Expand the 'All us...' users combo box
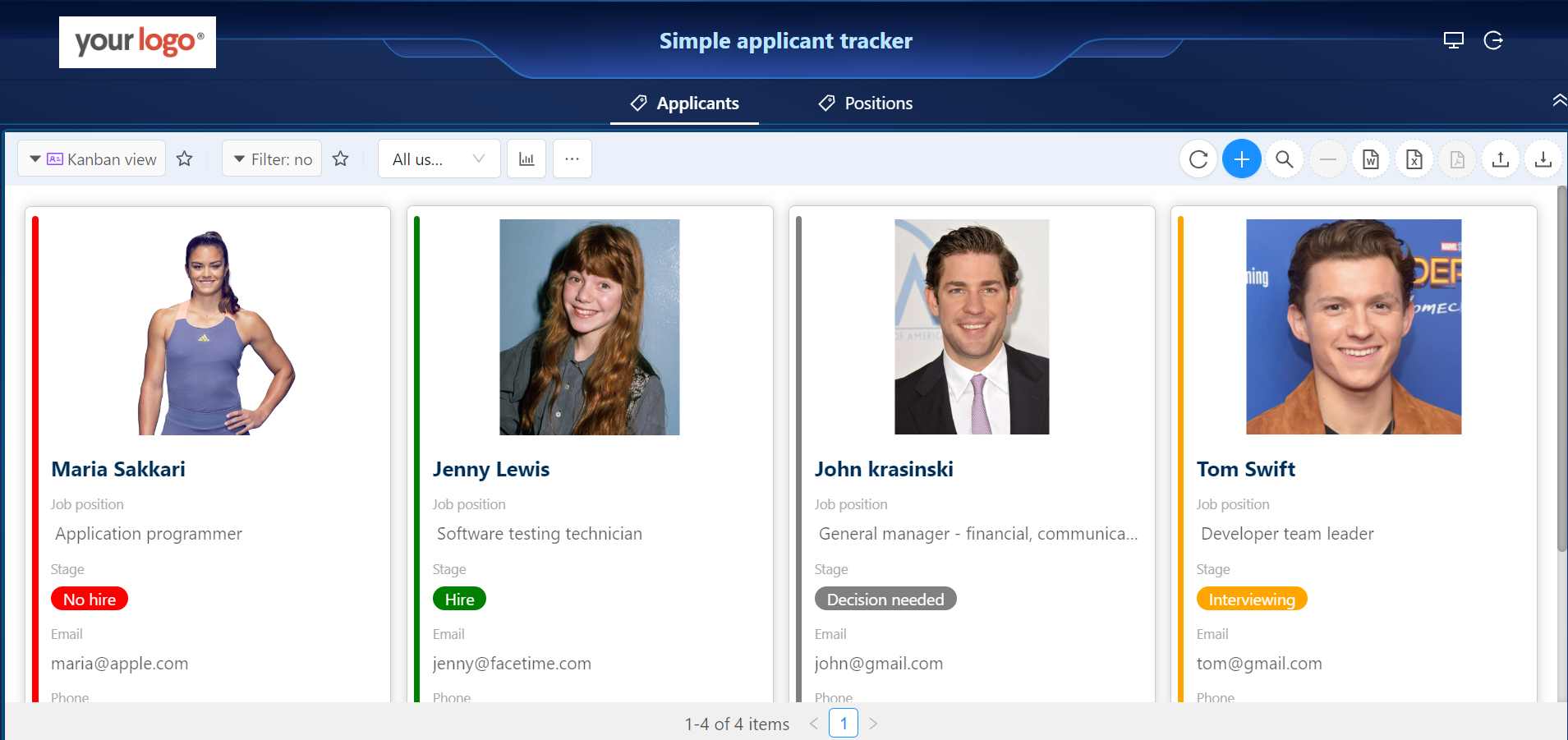The width and height of the screenshot is (1568, 740). 439,159
